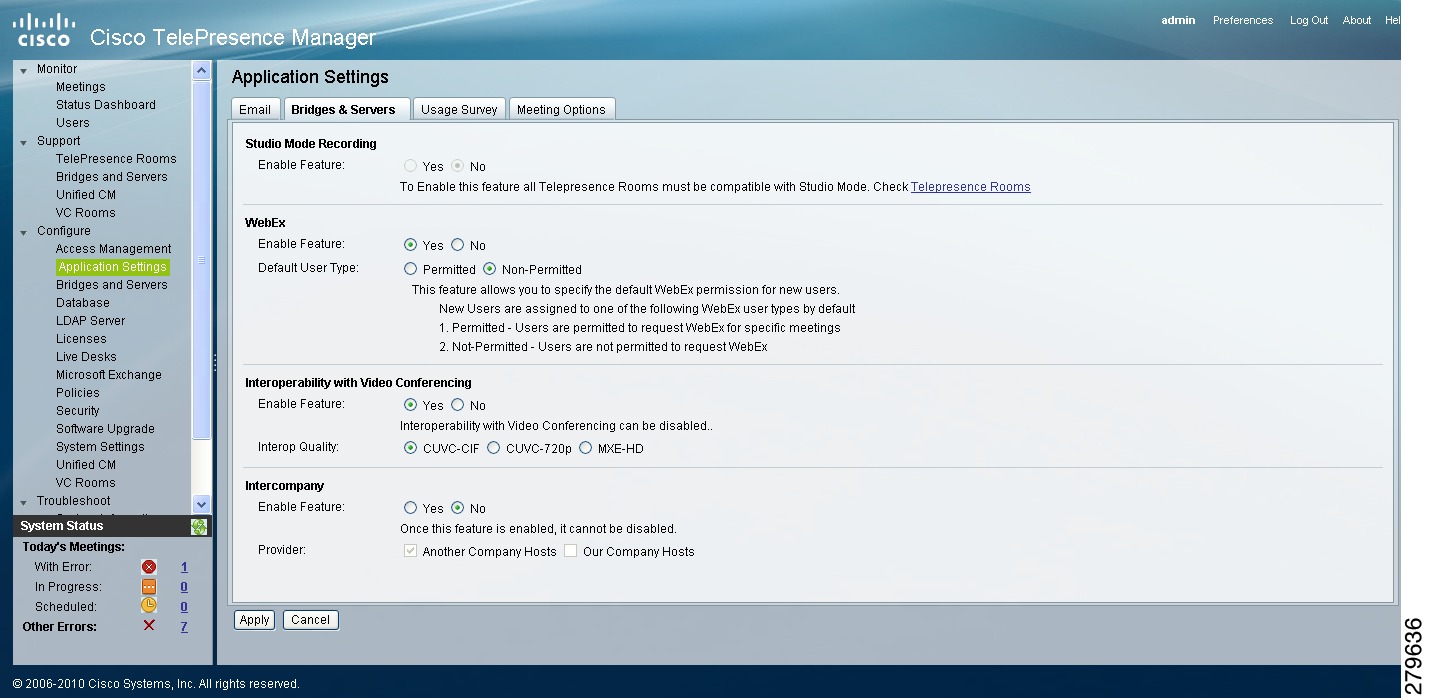Screen dimensions: 1429x698
Task: Click Log Out in the header
Action: pyautogui.click(x=1309, y=20)
